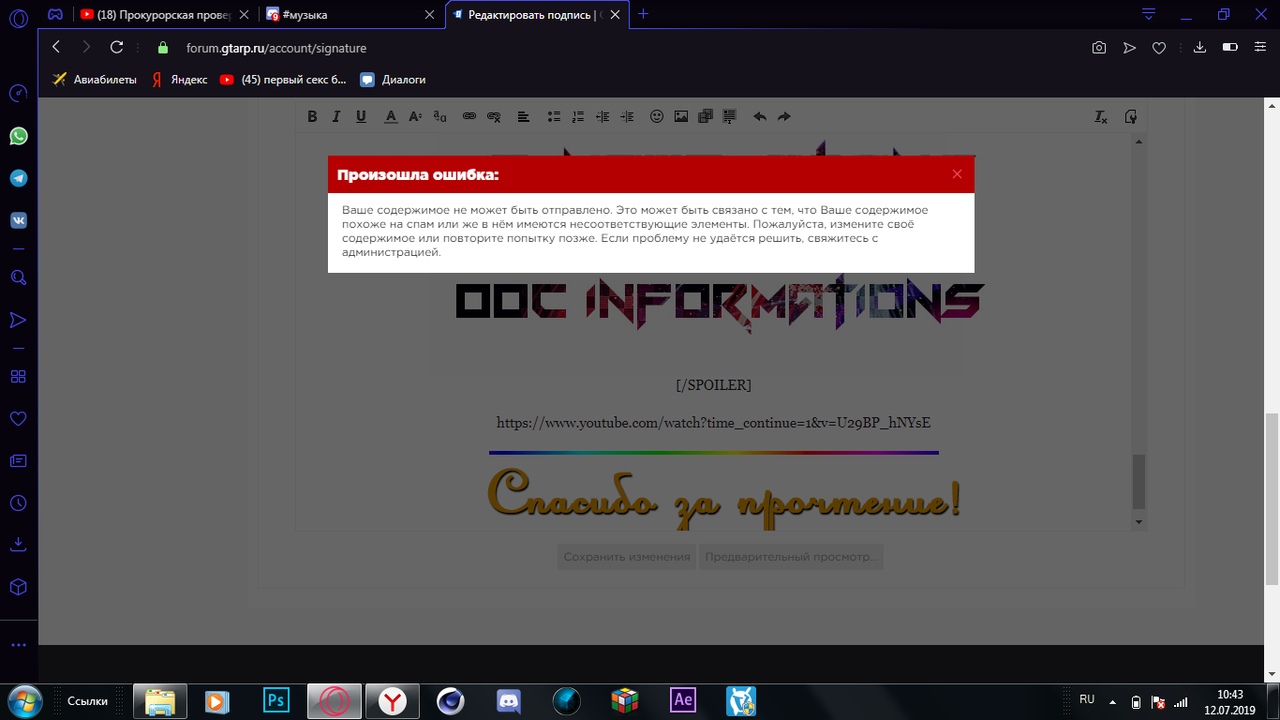Click the remove formatting icon
1280x720 pixels.
tap(1101, 117)
